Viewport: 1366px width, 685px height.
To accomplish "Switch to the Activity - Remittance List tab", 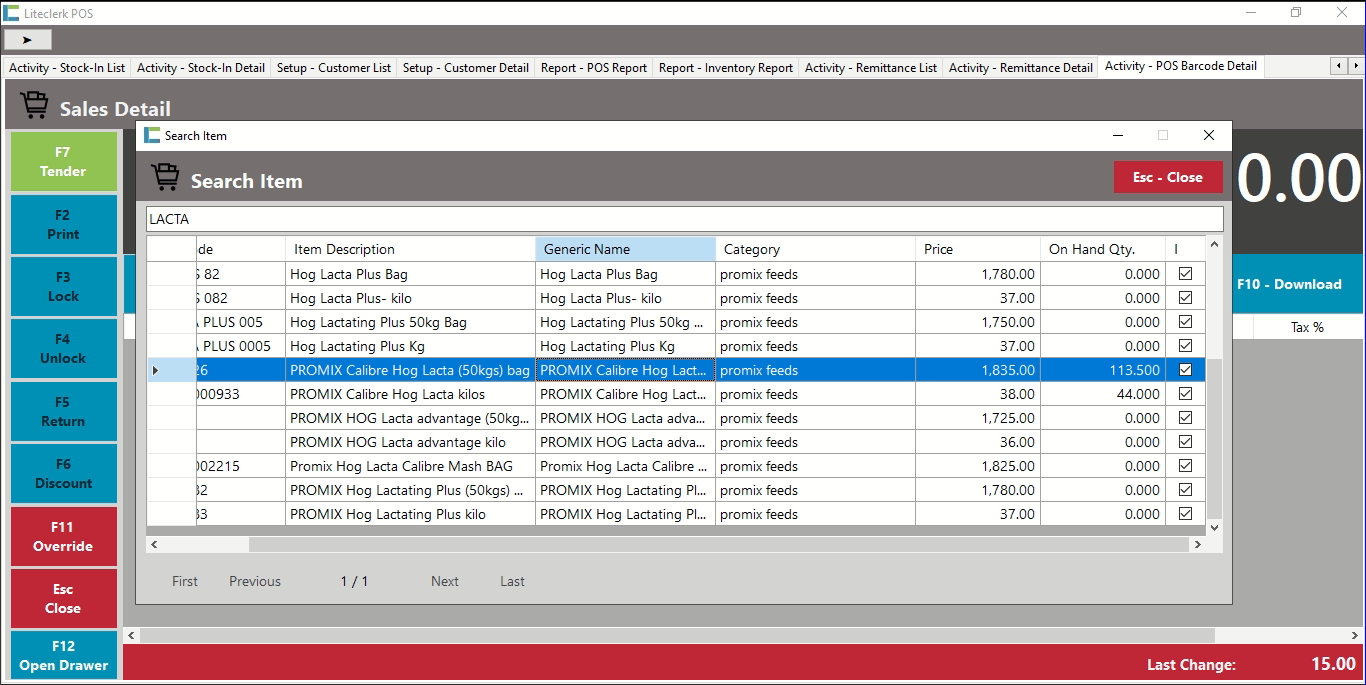I will click(x=871, y=67).
